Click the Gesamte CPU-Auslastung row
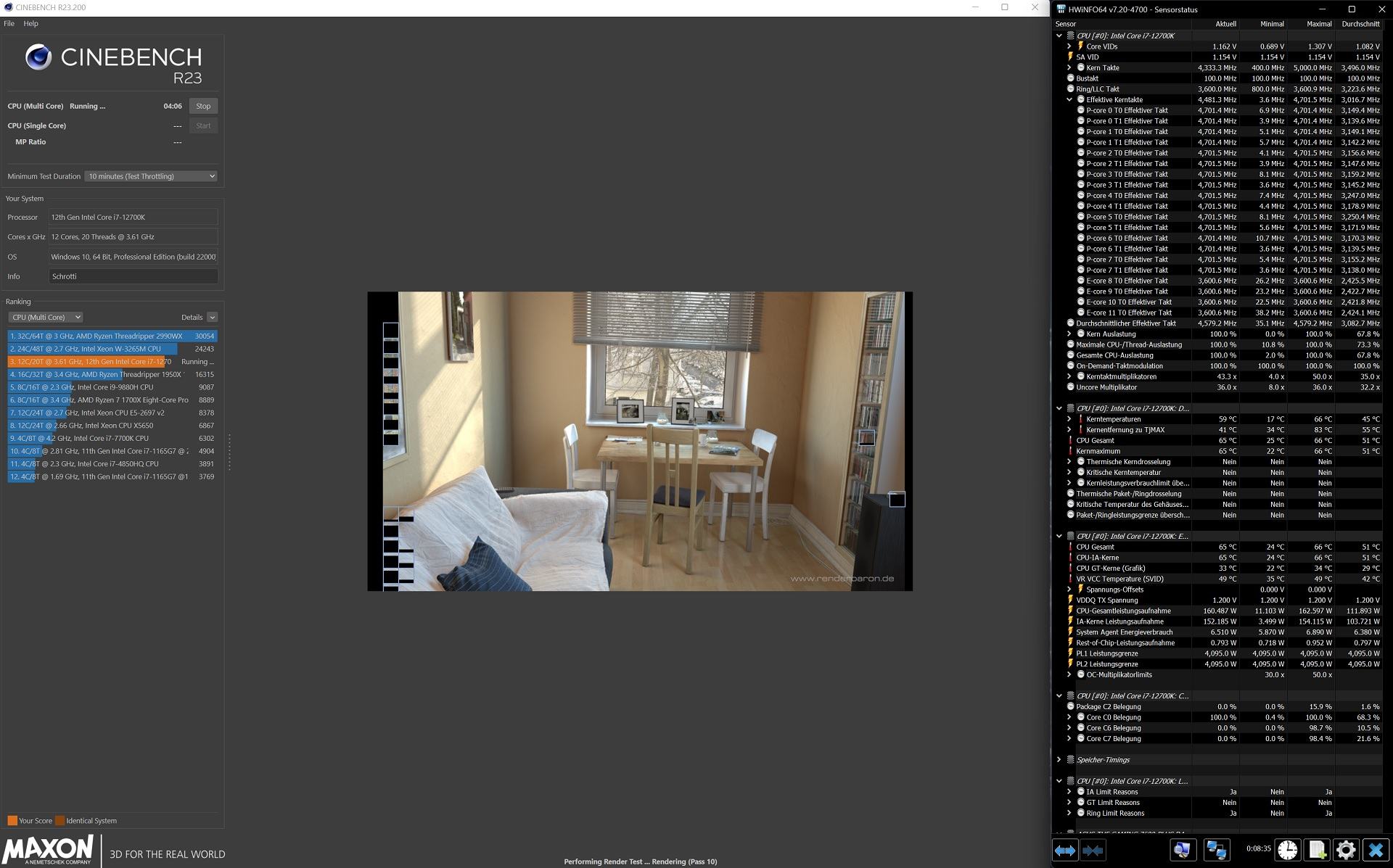This screenshot has width=1393, height=868. (x=1218, y=355)
